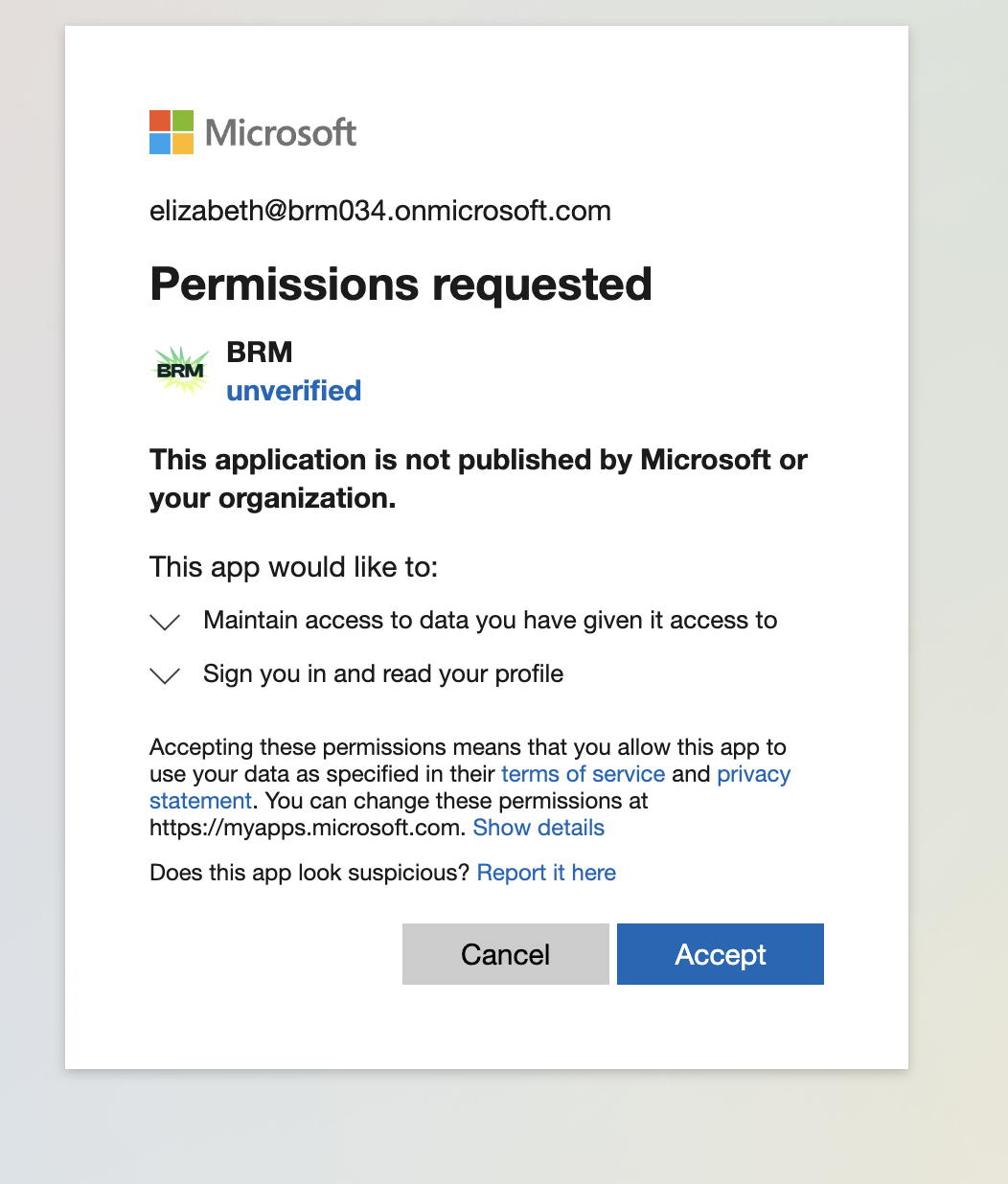Click the Microsoft logo's blue square
Viewport: 1008px width, 1184px height.
tap(159, 144)
